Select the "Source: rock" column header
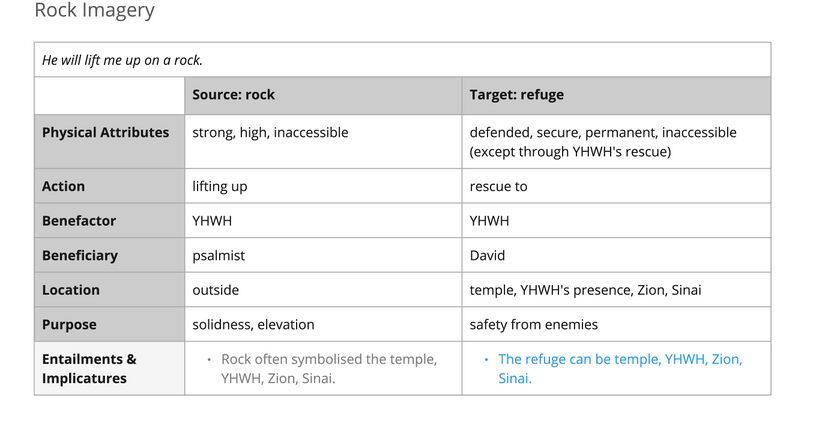Screen dimensions: 825x437 click(233, 95)
